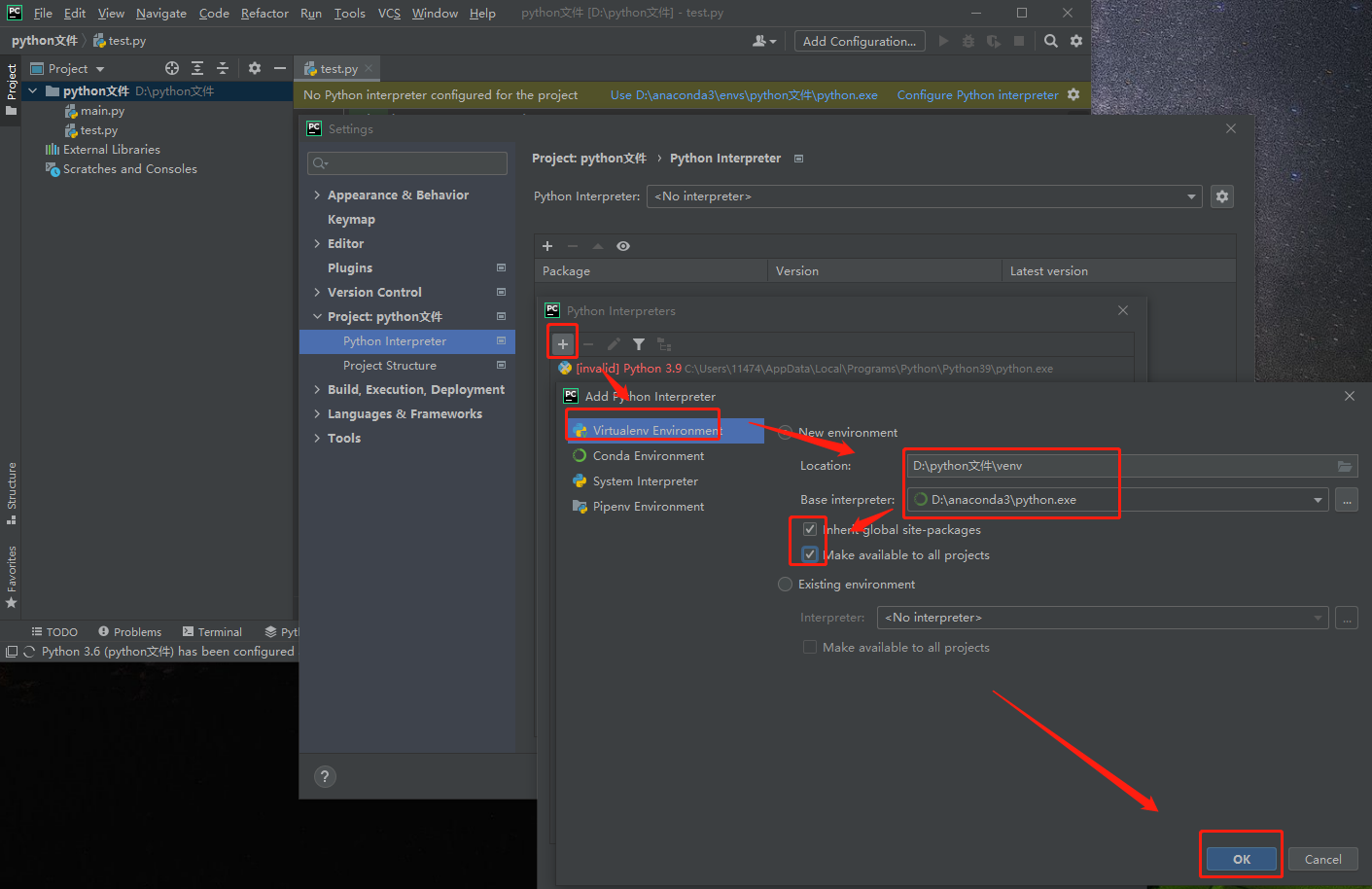
Task: Click the filter icon in Python Interpreters toolbar
Action: pyautogui.click(x=639, y=344)
